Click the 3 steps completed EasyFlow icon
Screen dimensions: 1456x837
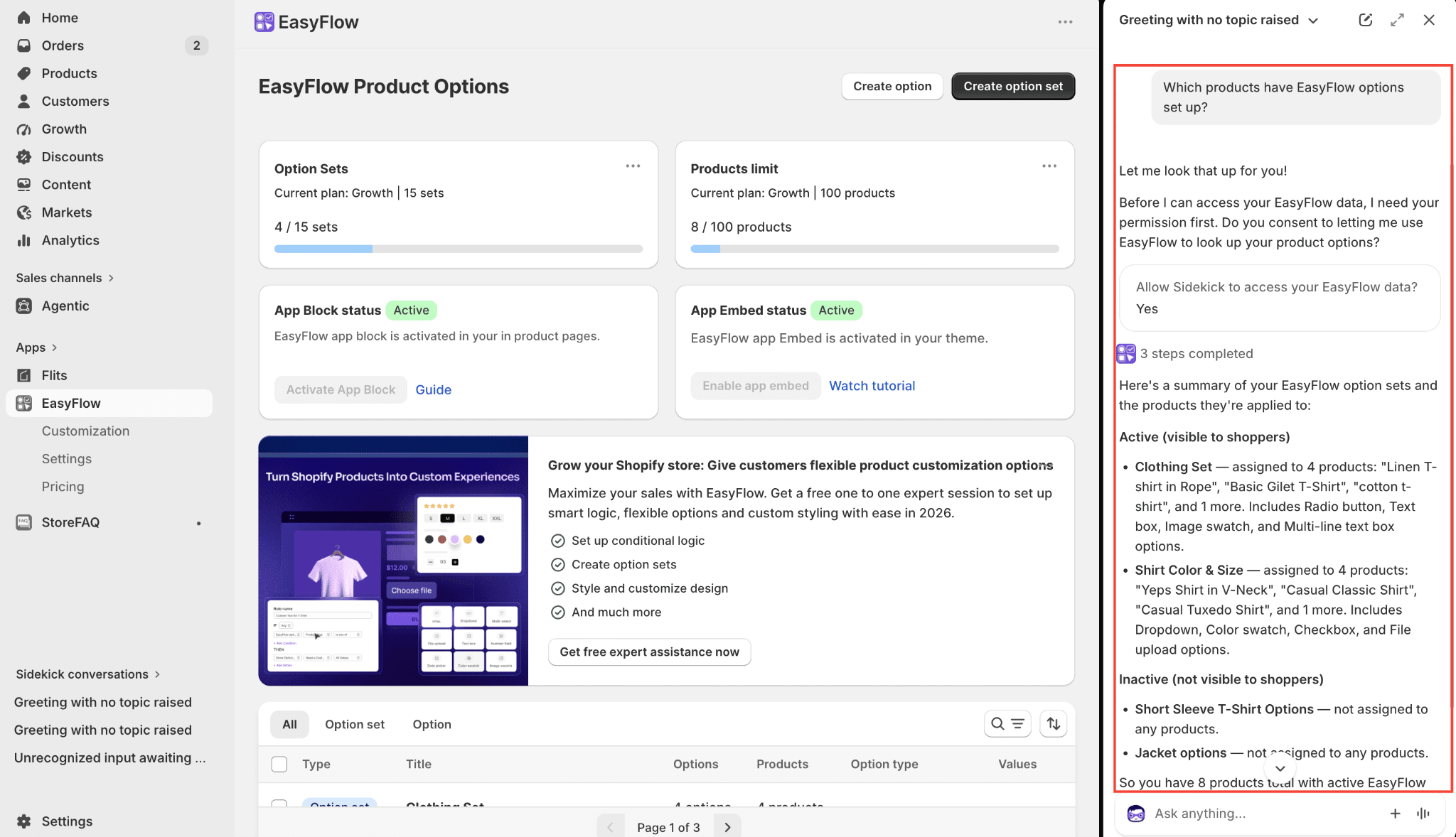coord(1126,353)
